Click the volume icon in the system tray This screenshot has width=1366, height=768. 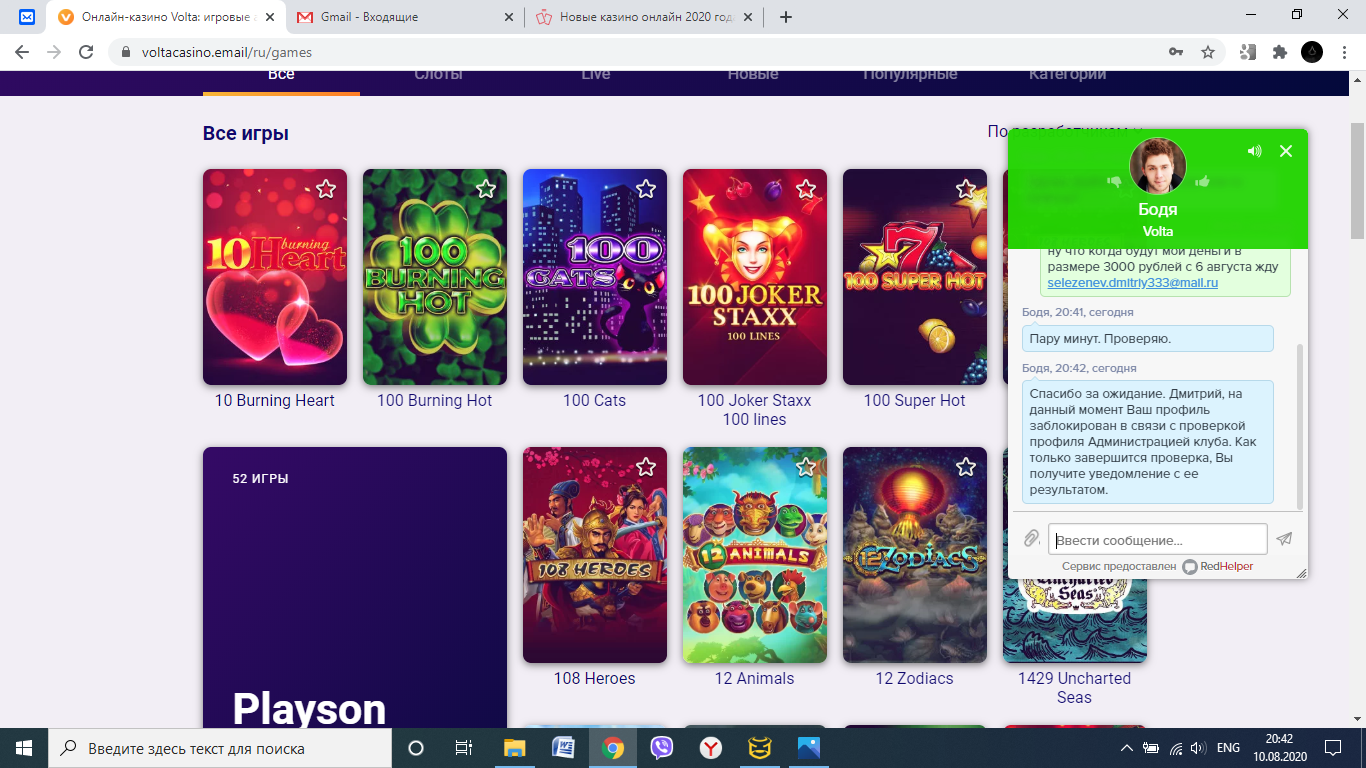point(1198,748)
